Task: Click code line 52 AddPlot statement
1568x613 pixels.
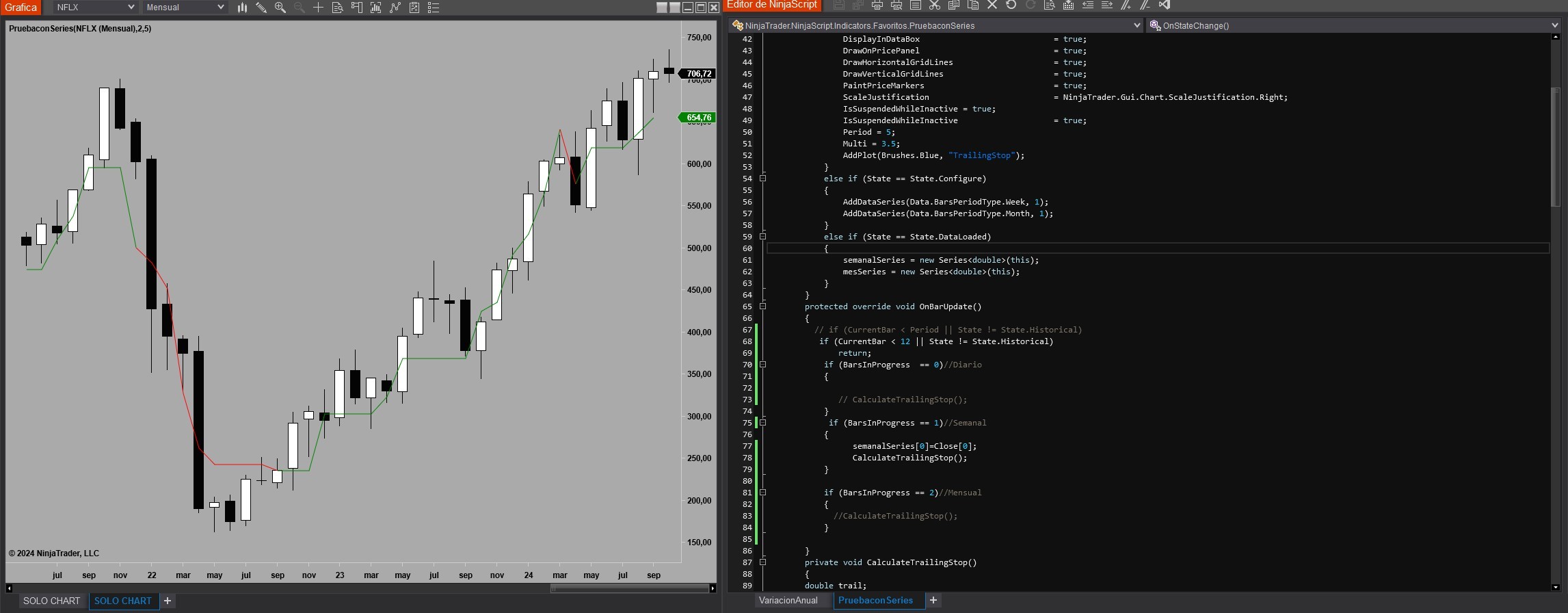Action: click(933, 155)
